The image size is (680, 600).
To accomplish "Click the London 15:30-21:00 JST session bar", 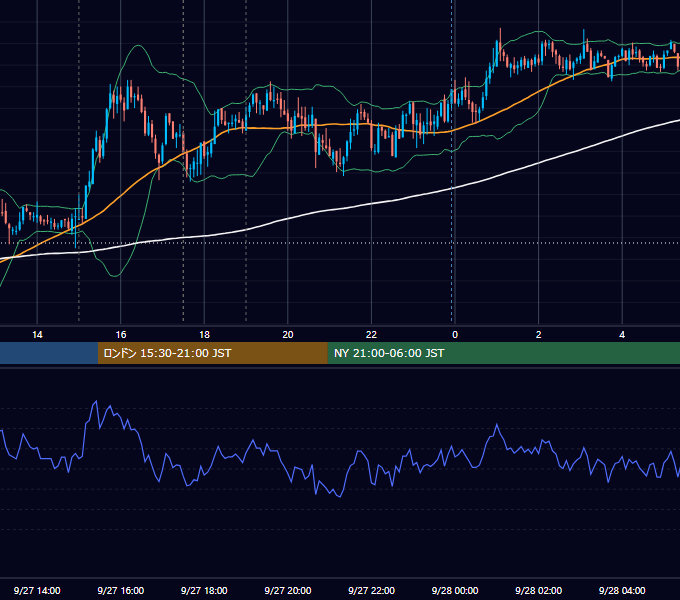I will 212,353.
